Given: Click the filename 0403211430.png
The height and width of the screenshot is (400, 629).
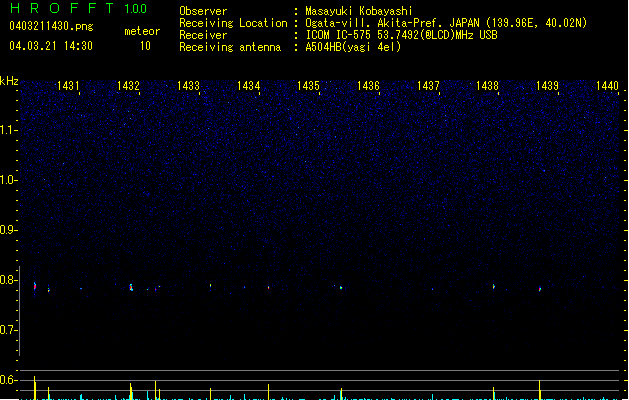Looking at the screenshot, I should pos(51,26).
